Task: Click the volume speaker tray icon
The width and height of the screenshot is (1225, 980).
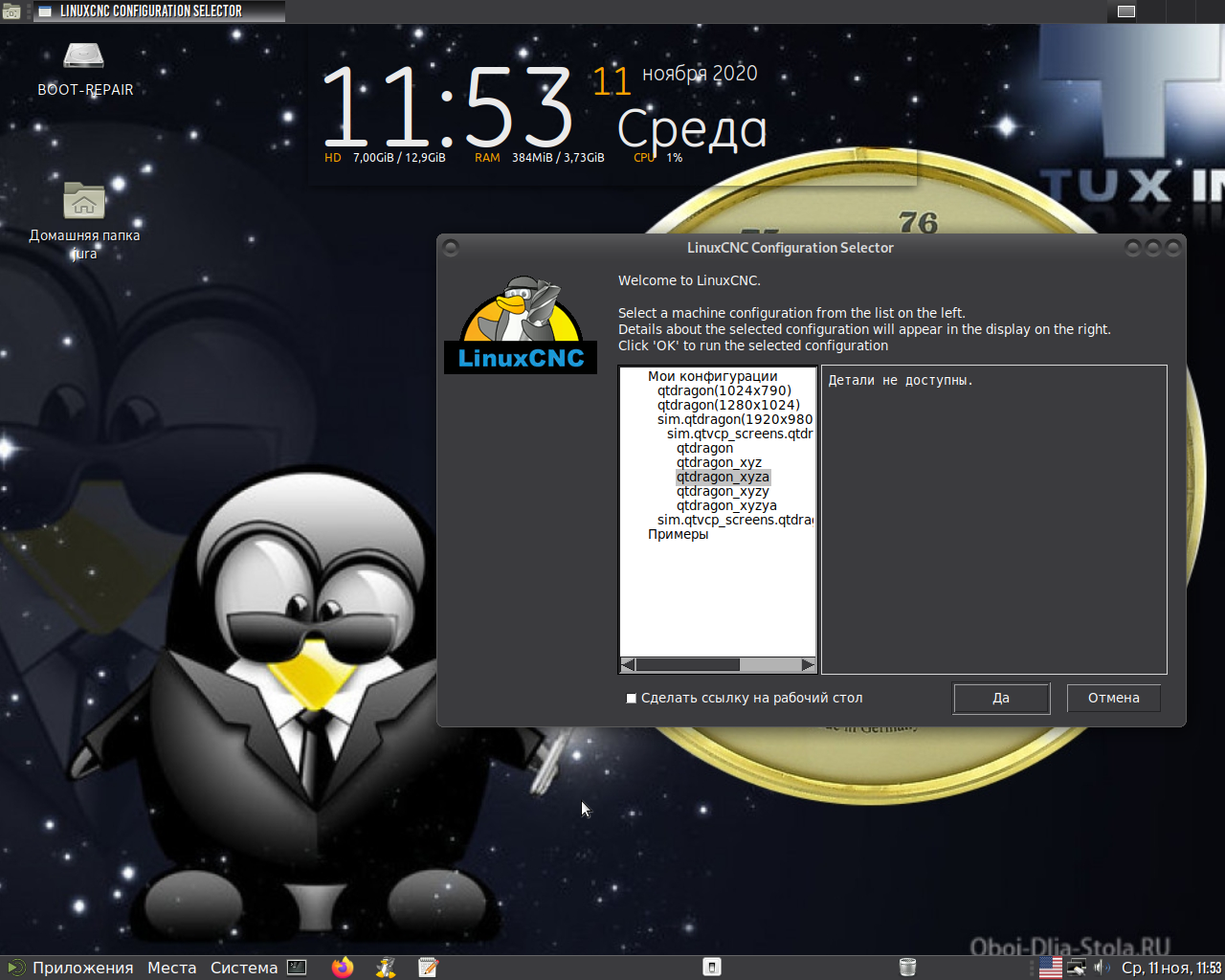Action: tap(1101, 968)
